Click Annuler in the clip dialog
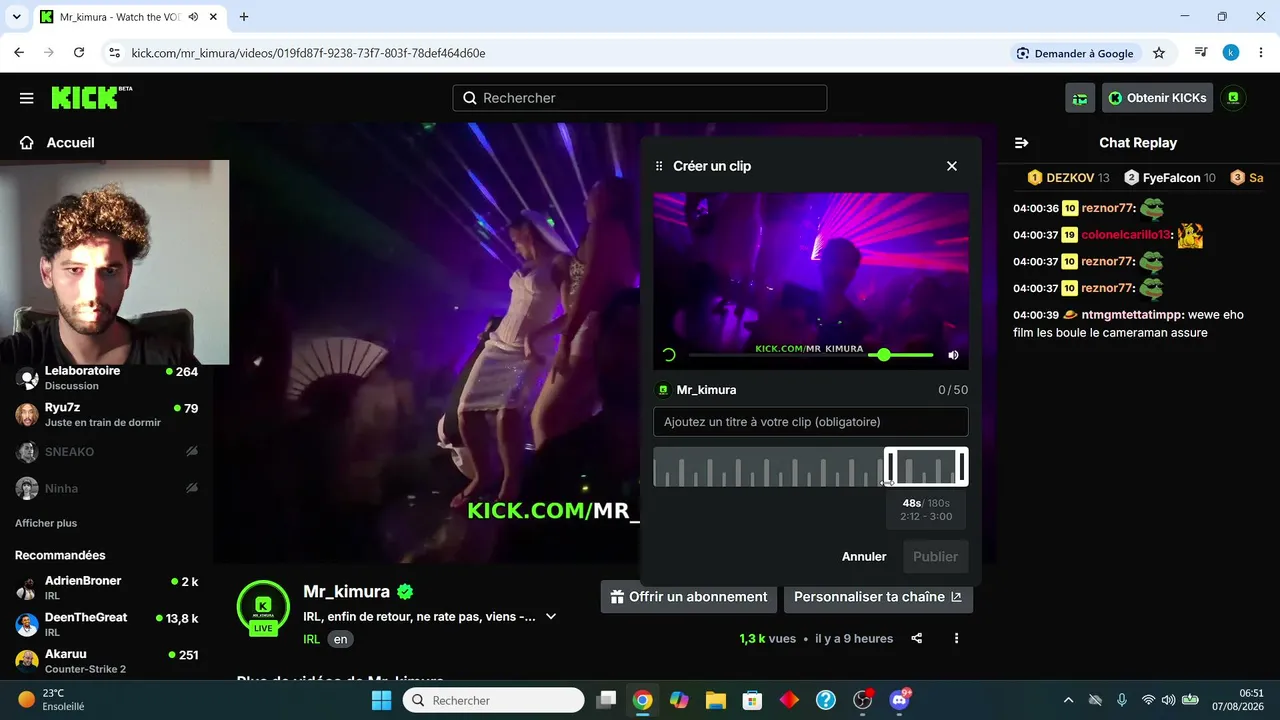The height and width of the screenshot is (720, 1280). [x=864, y=557]
